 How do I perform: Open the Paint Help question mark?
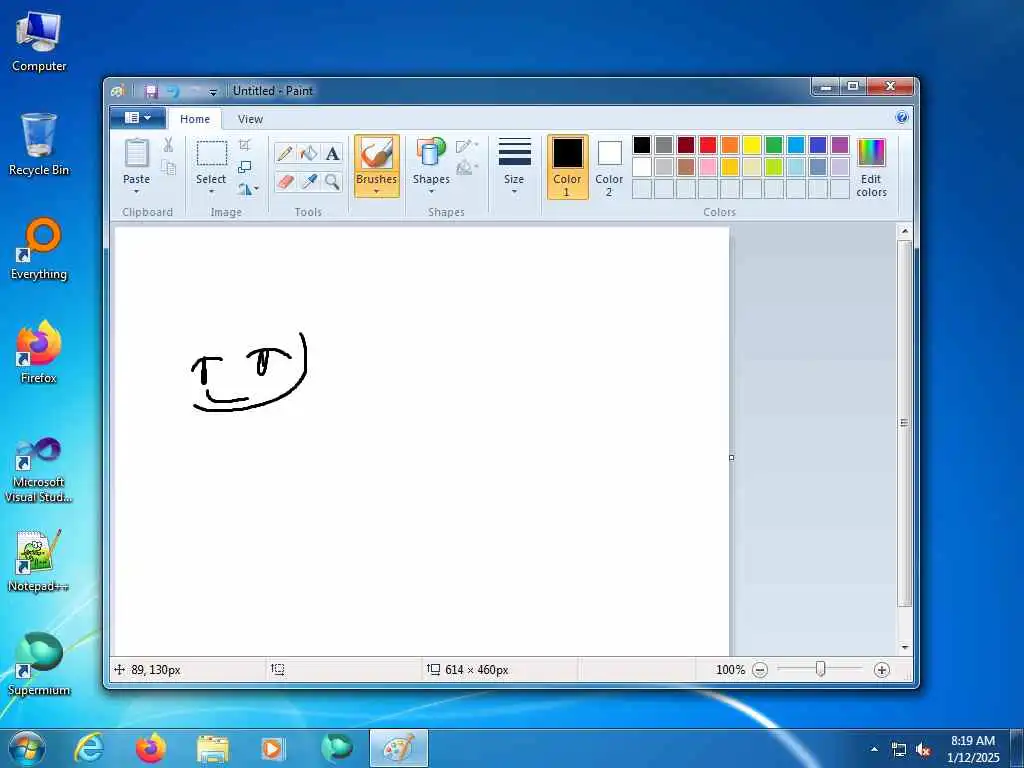click(902, 118)
